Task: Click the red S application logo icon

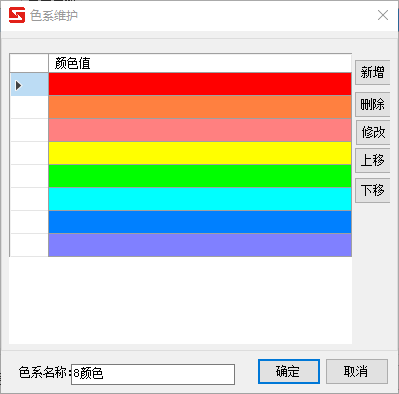Action: (17, 15)
